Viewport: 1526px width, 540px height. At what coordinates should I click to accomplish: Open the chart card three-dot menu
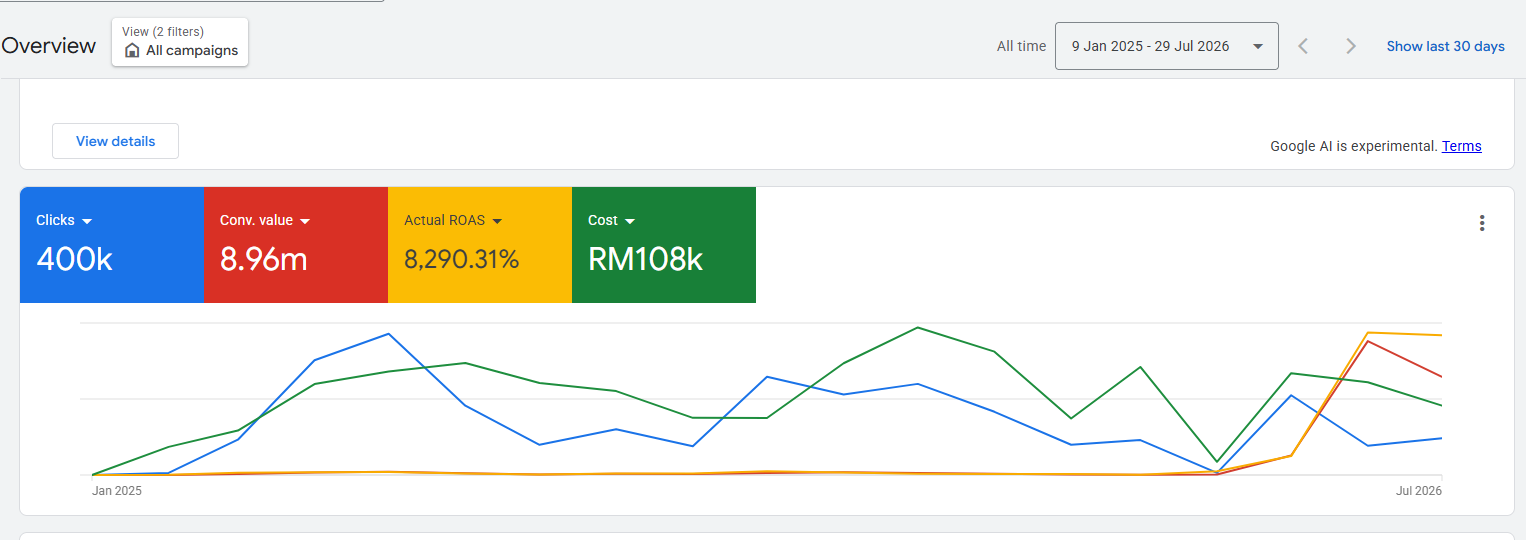point(1482,223)
